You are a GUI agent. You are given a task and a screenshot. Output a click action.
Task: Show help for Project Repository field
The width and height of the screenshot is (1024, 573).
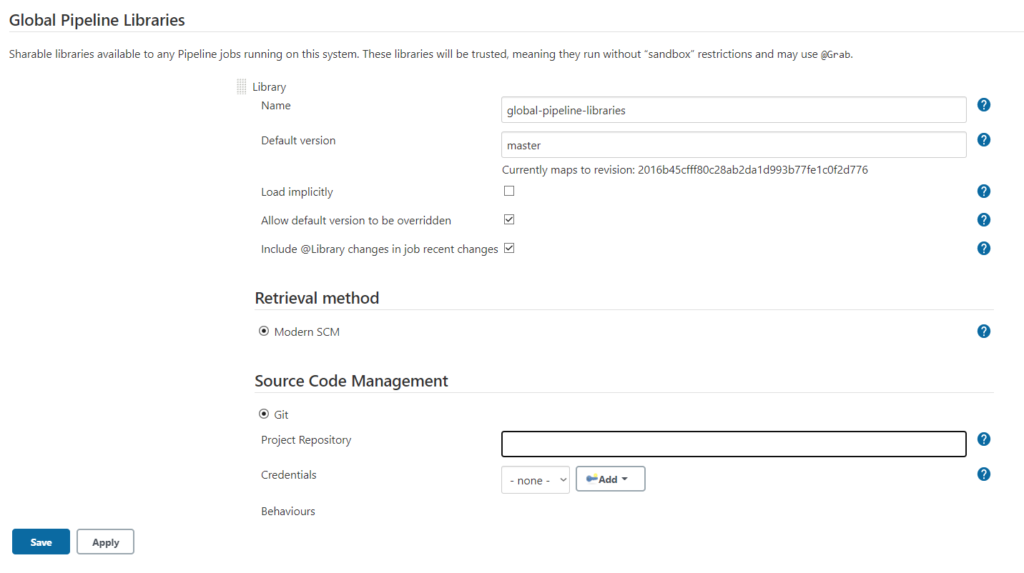pyautogui.click(x=983, y=439)
